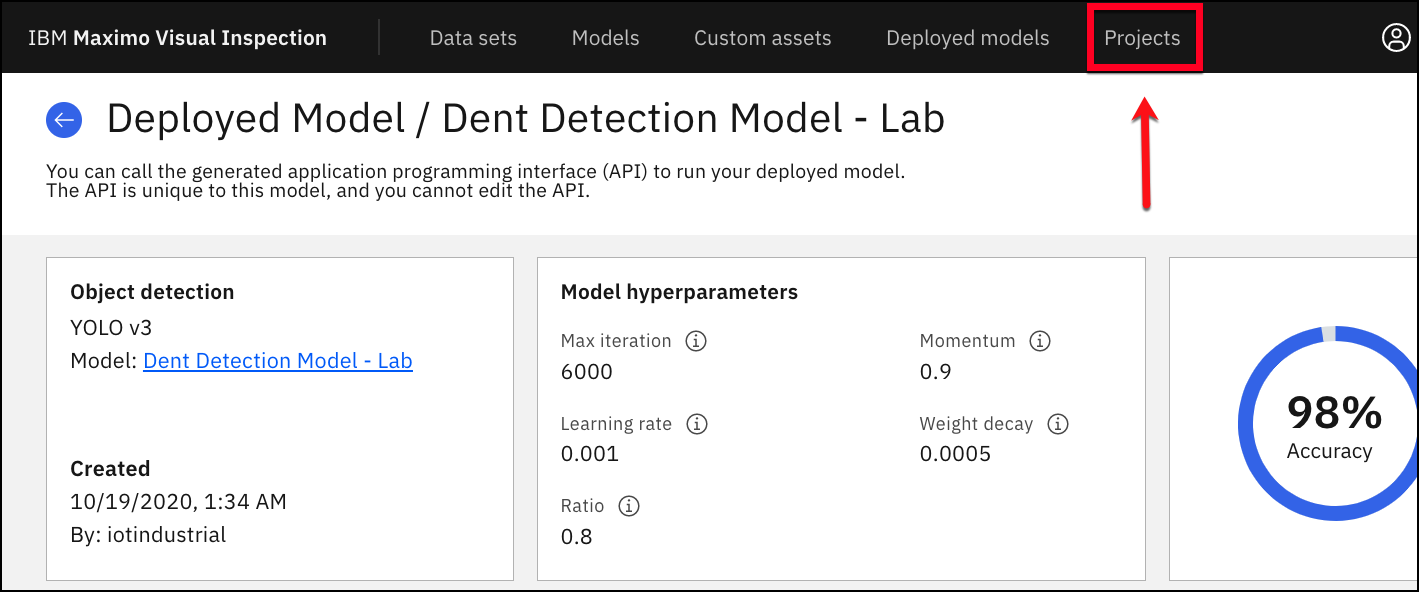Select the Max iteration value 6000
Screen dimensions: 1419x592
tap(587, 372)
